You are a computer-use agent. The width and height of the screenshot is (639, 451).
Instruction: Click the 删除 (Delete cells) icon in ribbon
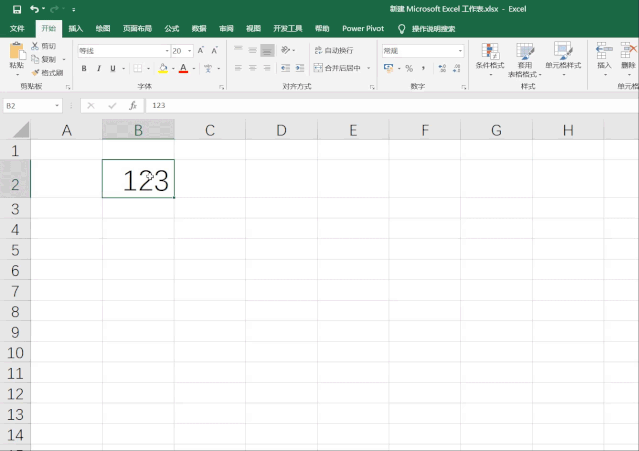point(628,51)
